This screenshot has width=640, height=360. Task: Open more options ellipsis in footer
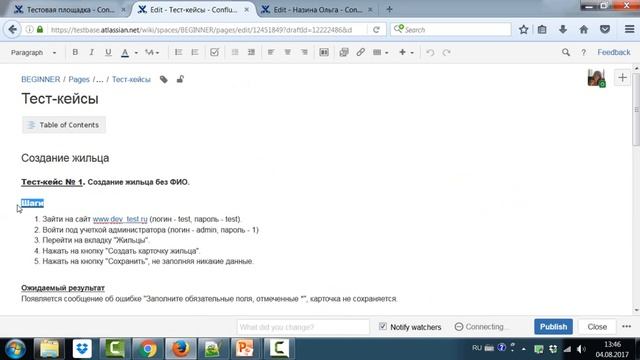[627, 327]
